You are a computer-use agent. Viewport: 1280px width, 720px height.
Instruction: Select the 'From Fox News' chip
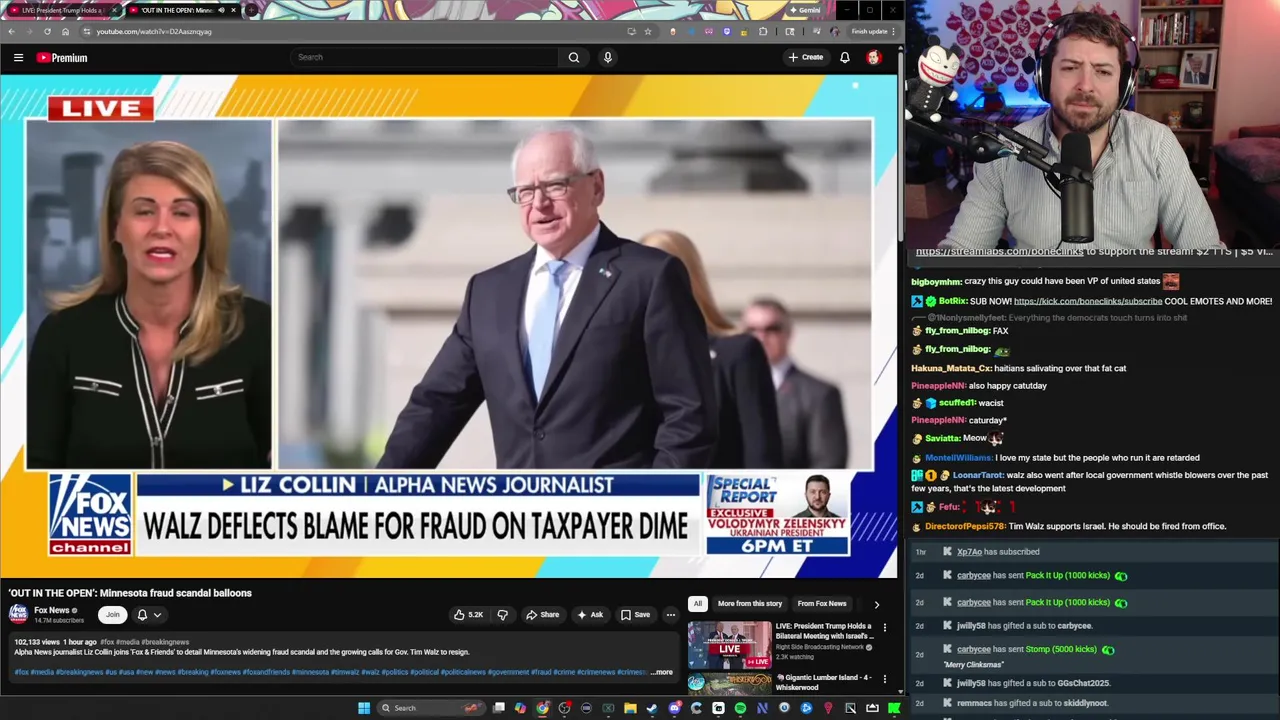[822, 604]
